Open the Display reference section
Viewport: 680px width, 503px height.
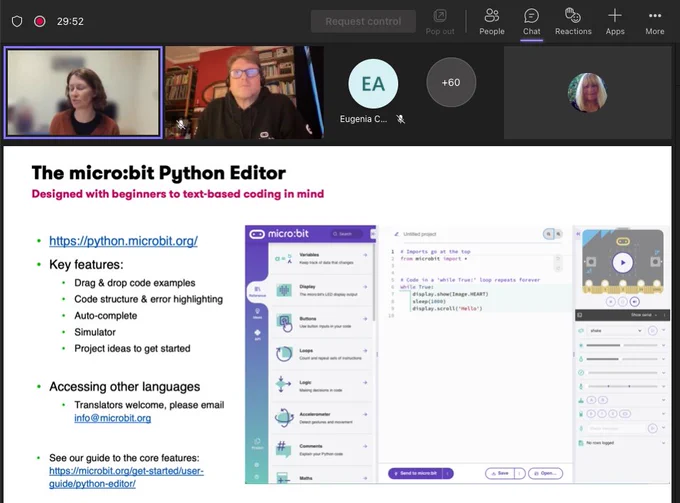pos(321,290)
